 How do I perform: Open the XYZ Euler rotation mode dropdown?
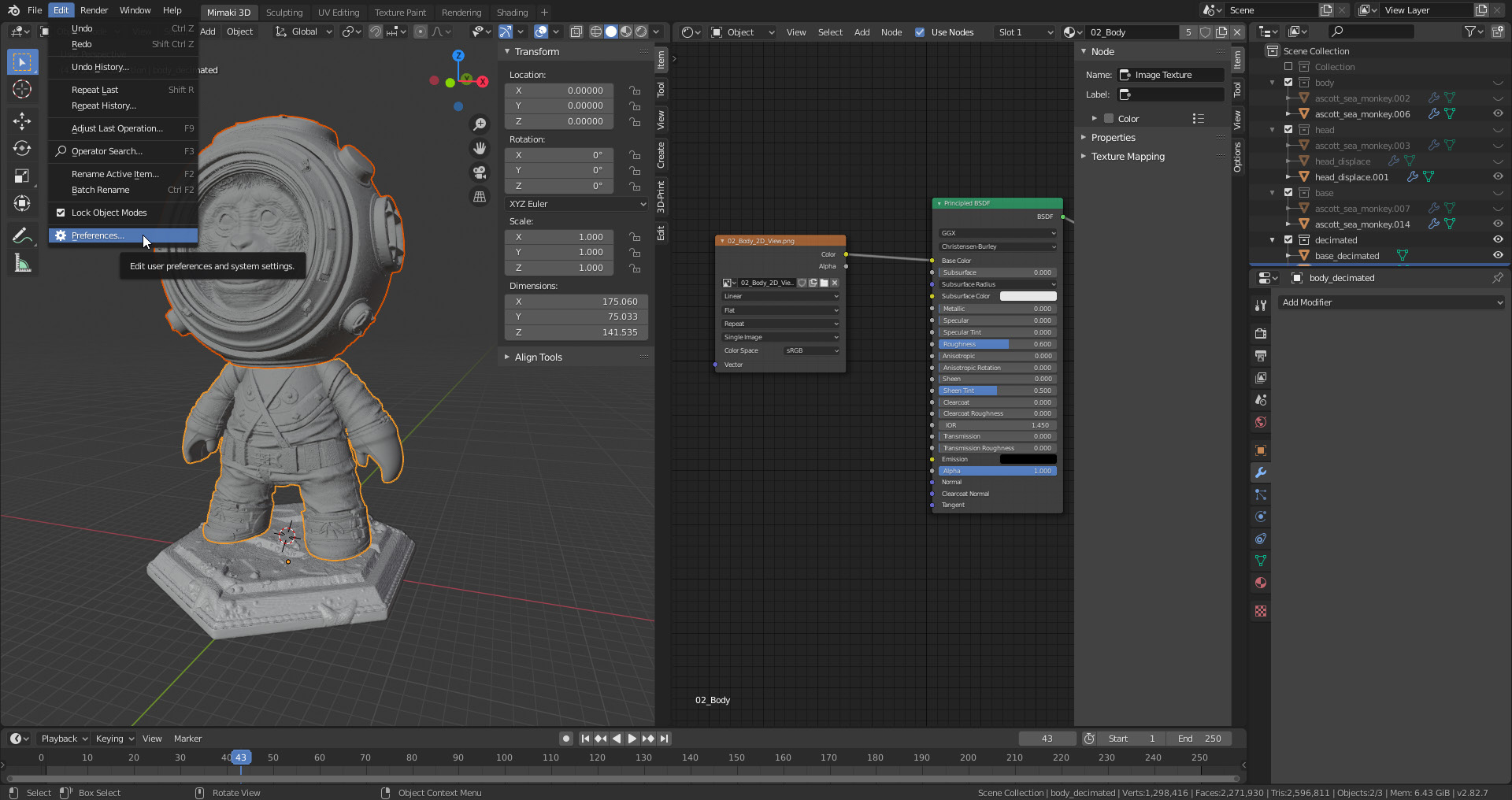(x=576, y=204)
